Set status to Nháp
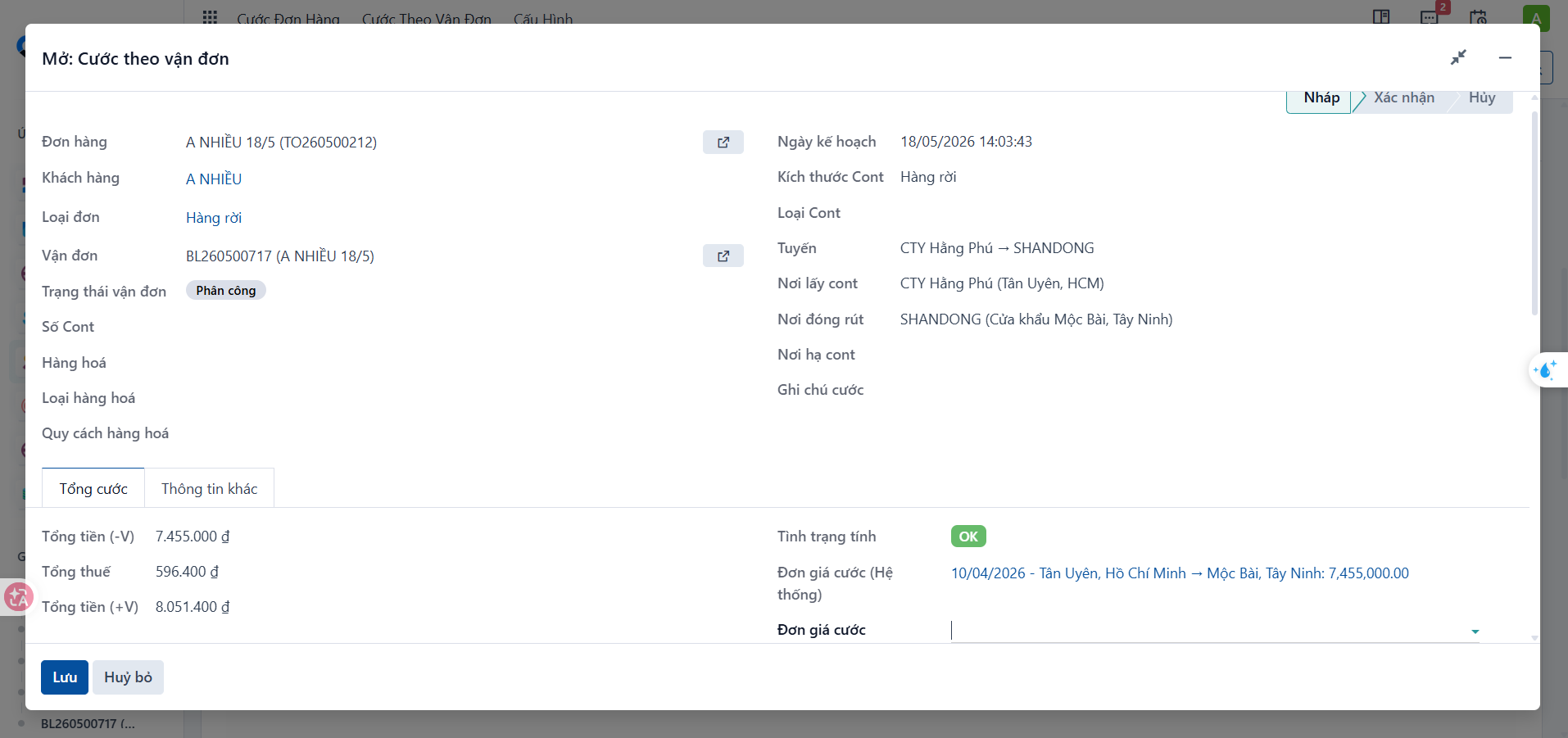The width and height of the screenshot is (1568, 738). [1321, 98]
